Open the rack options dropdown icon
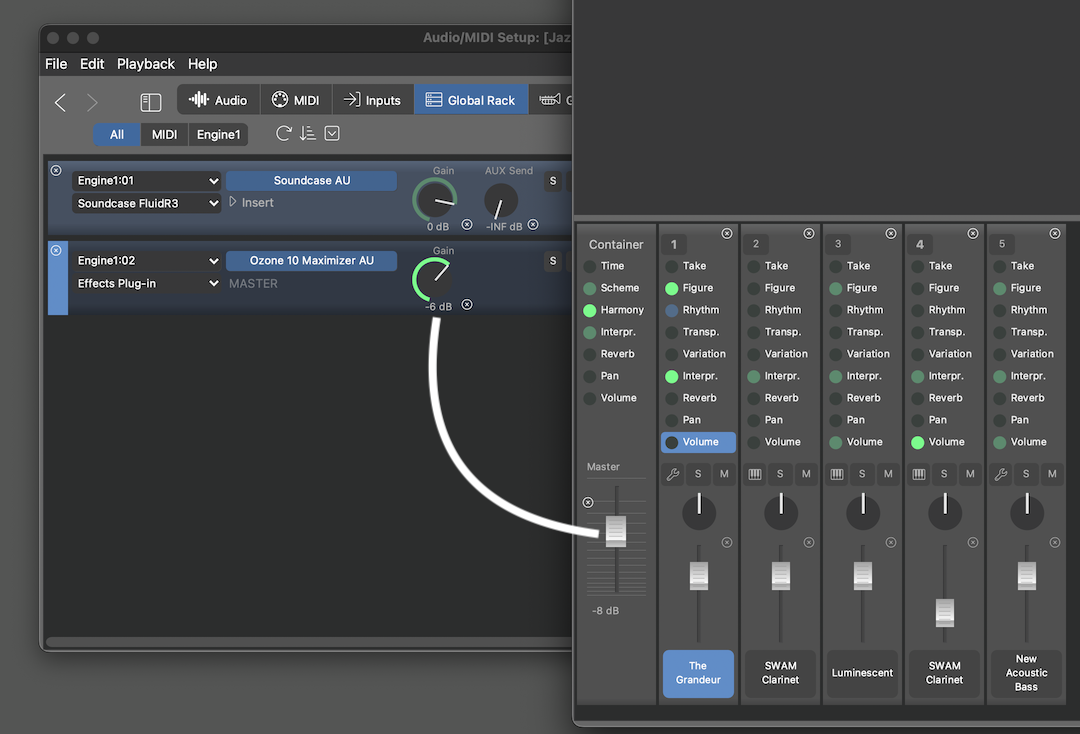The width and height of the screenshot is (1080, 734). point(332,134)
